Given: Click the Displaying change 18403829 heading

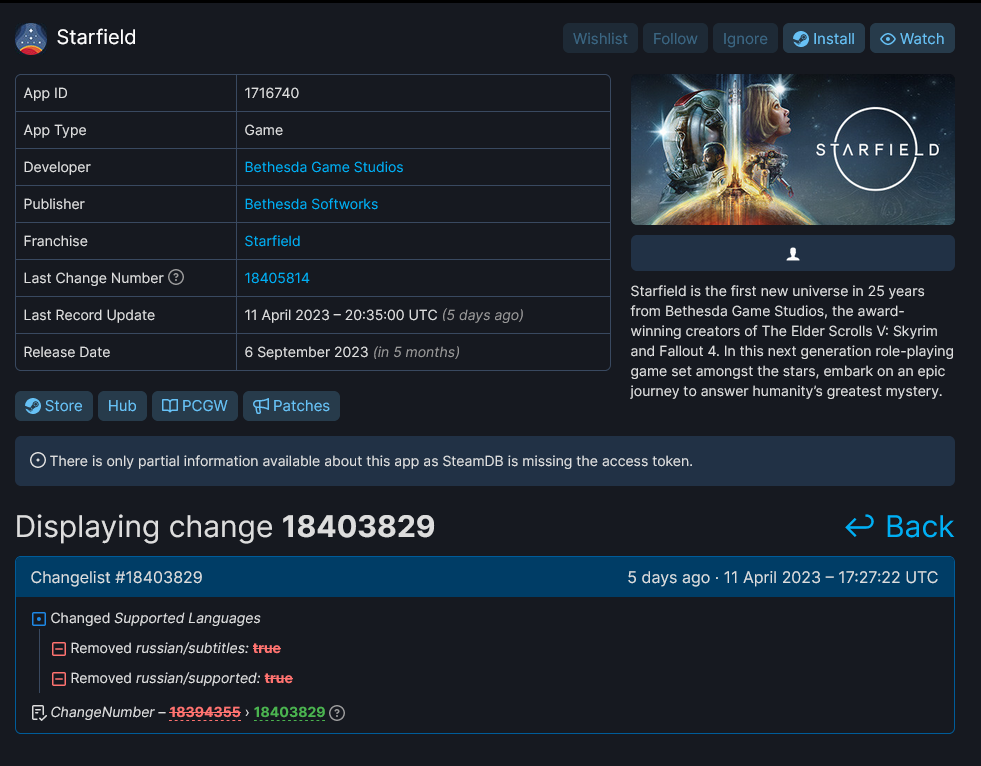Looking at the screenshot, I should click(225, 526).
